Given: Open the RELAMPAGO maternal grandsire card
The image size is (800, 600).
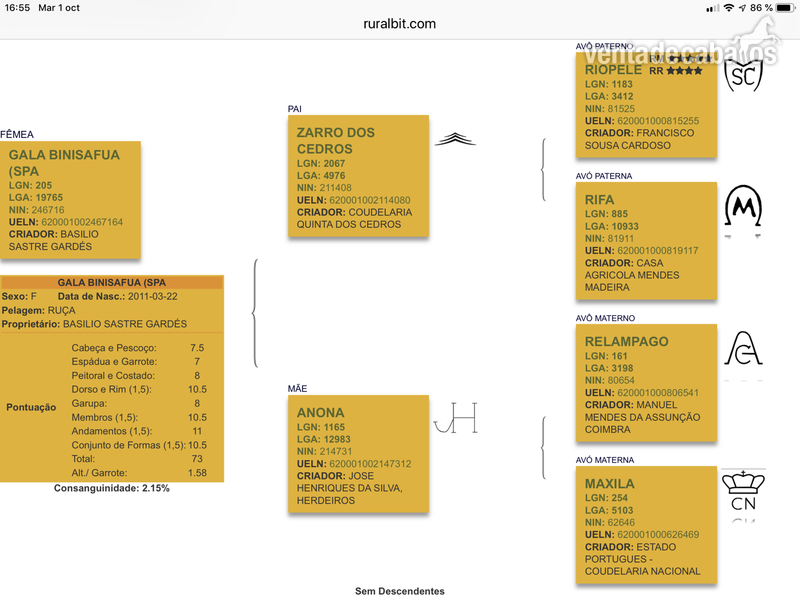Looking at the screenshot, I should tap(646, 383).
